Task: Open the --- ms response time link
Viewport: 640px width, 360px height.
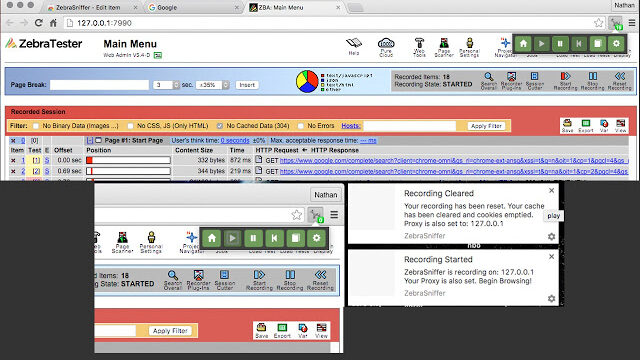Action: (x=368, y=140)
